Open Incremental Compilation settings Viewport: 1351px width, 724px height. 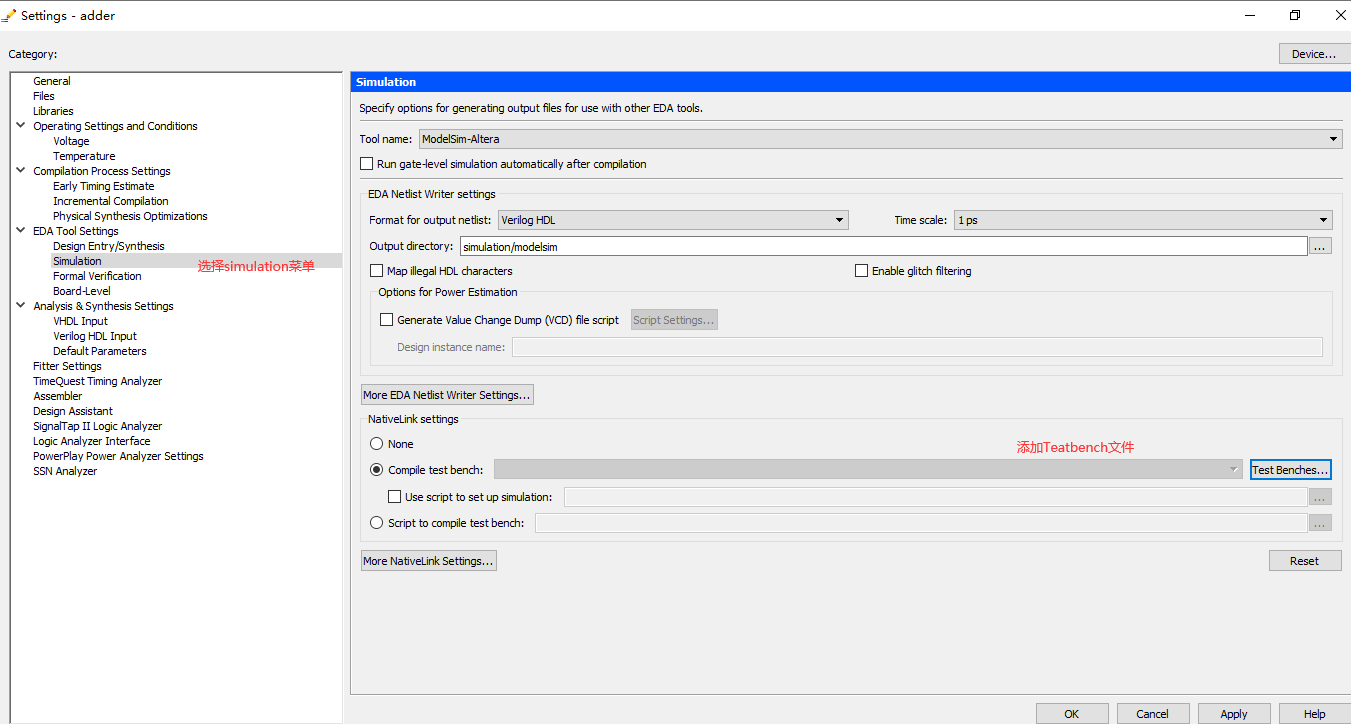click(111, 201)
